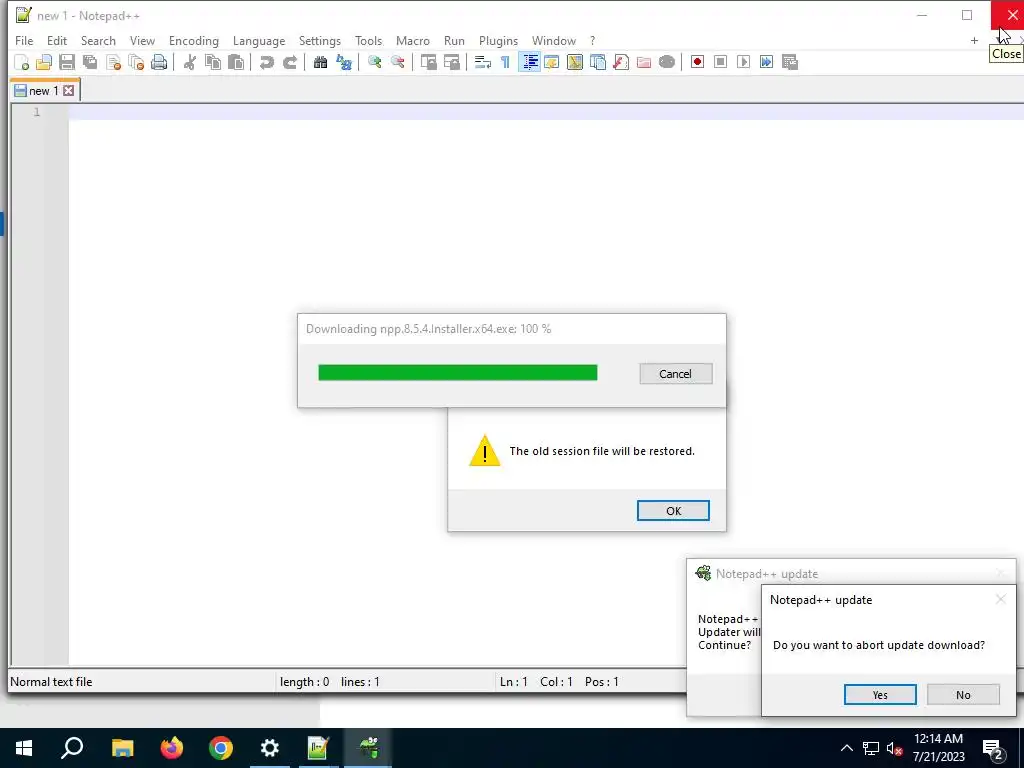Click the Zoom Out magnifier icon
Image resolution: width=1024 pixels, height=768 pixels.
(x=397, y=62)
